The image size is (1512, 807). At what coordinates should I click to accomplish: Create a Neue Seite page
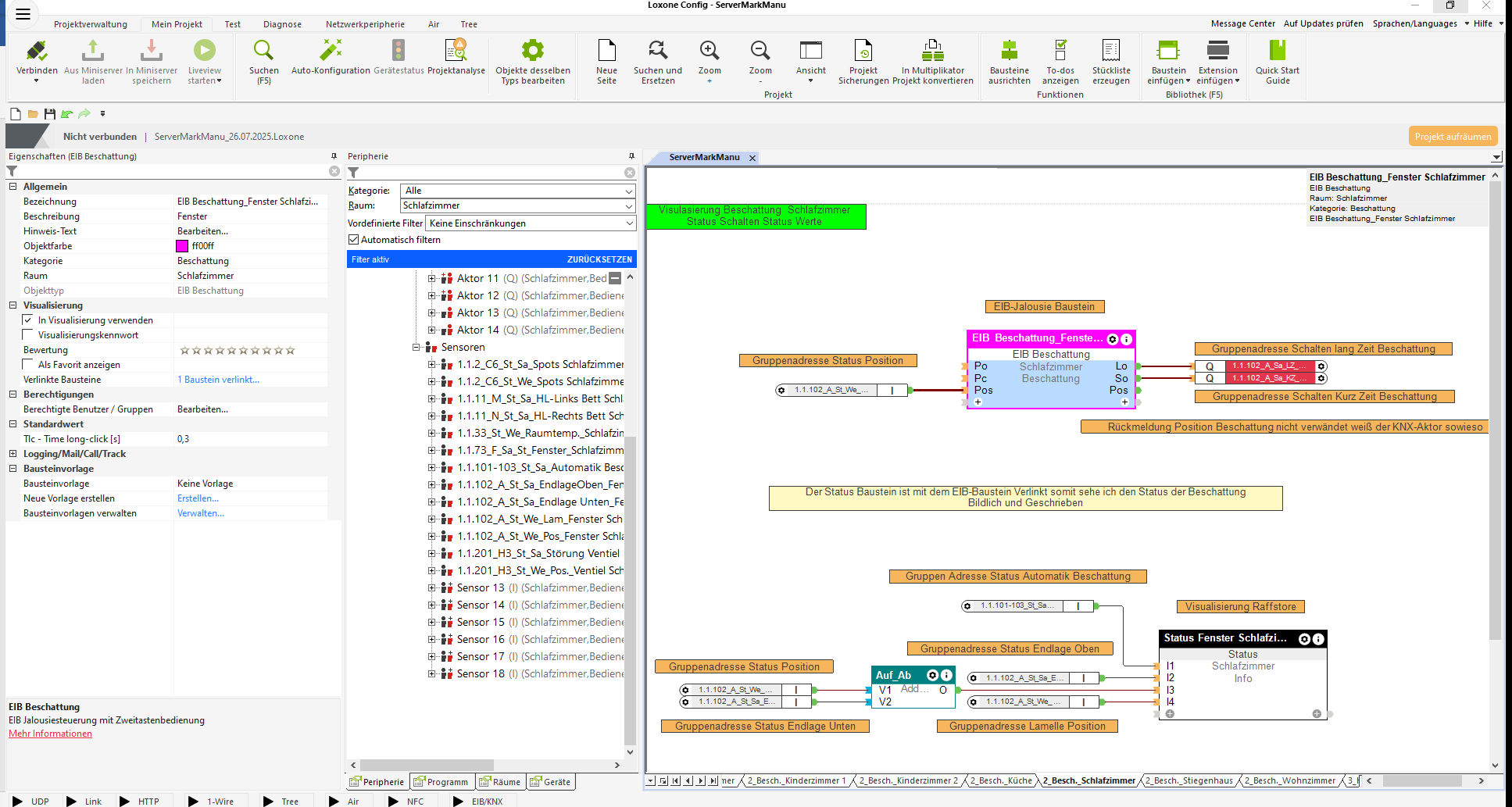(x=606, y=52)
